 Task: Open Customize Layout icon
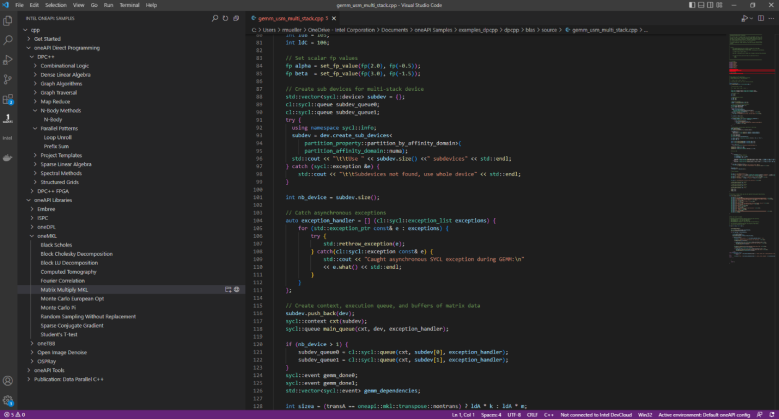click(719, 5)
